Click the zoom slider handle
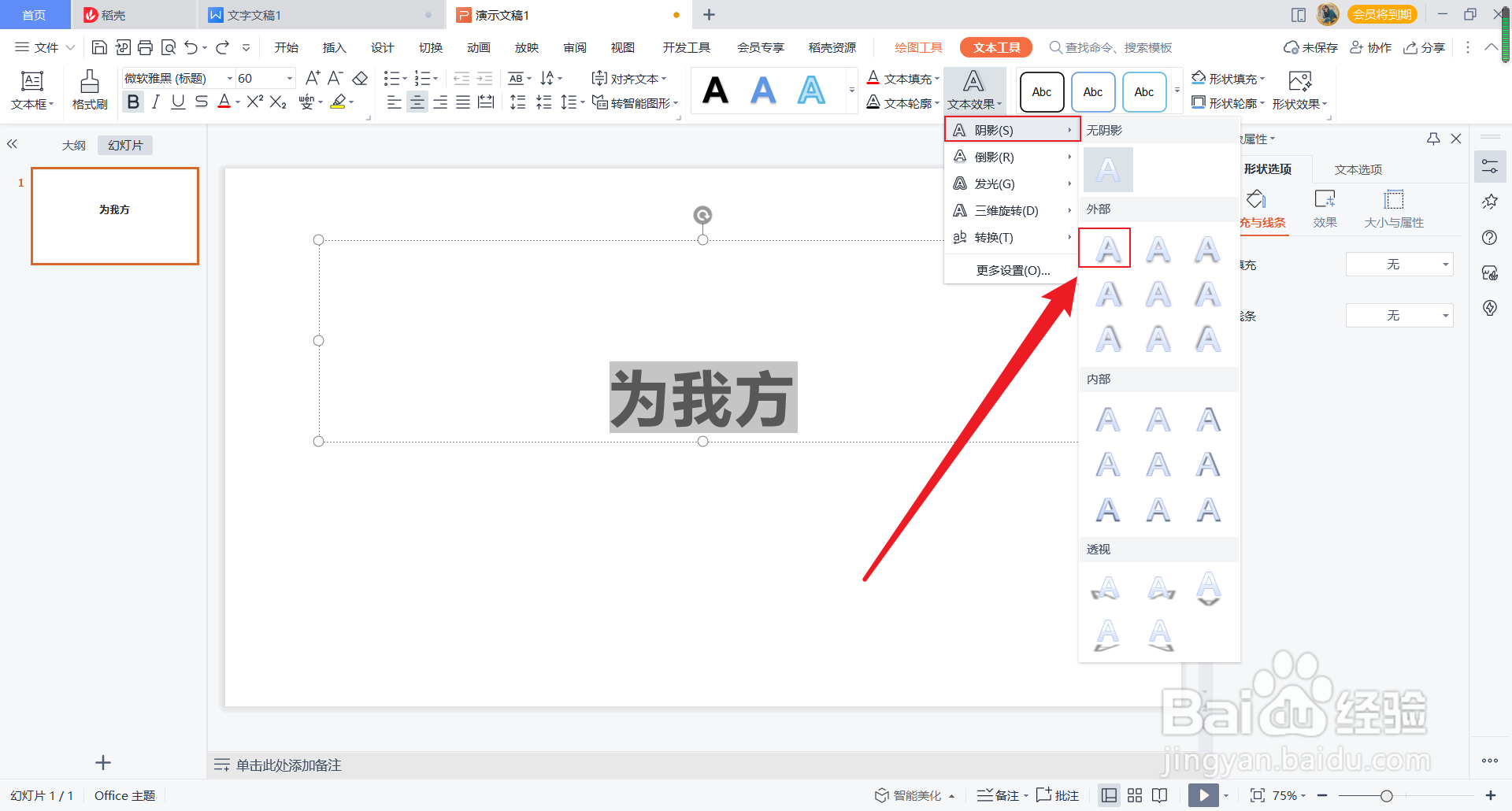The image size is (1512, 811). [x=1386, y=796]
